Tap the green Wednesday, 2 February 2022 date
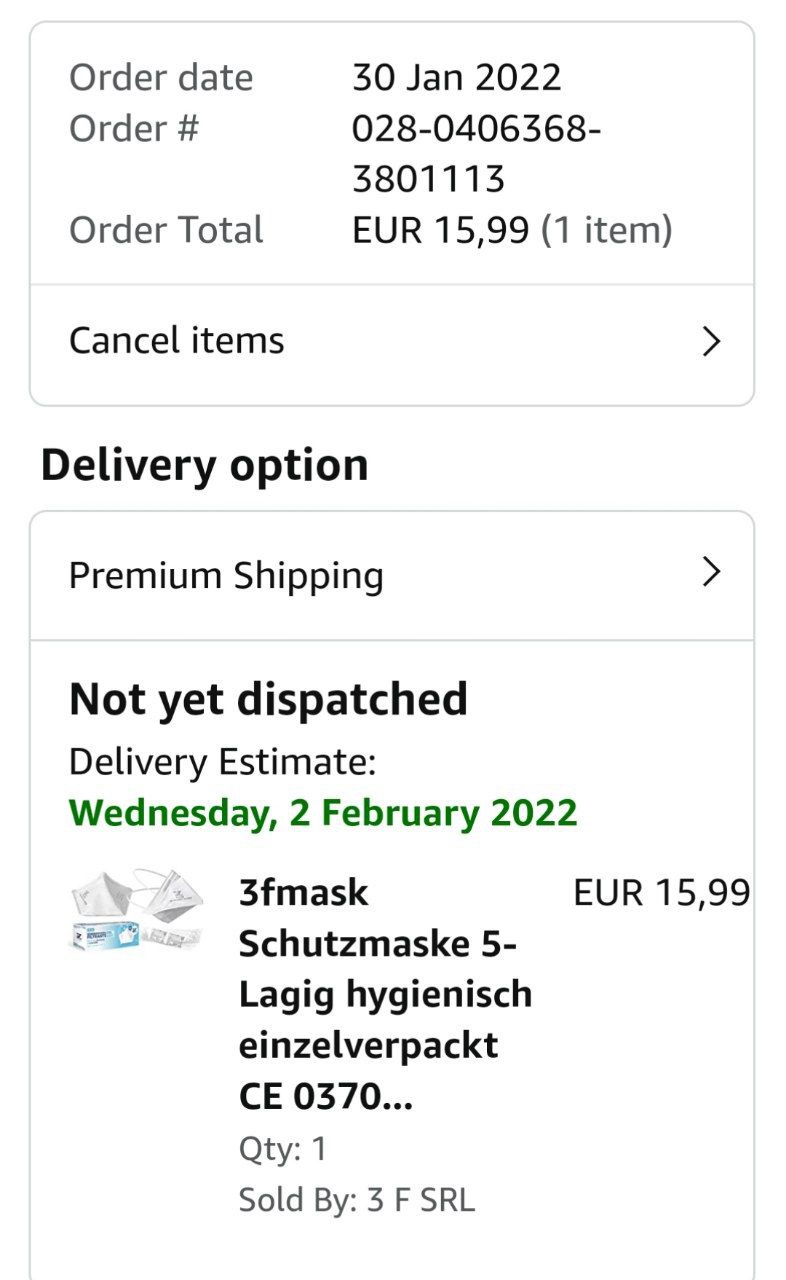 [x=323, y=812]
